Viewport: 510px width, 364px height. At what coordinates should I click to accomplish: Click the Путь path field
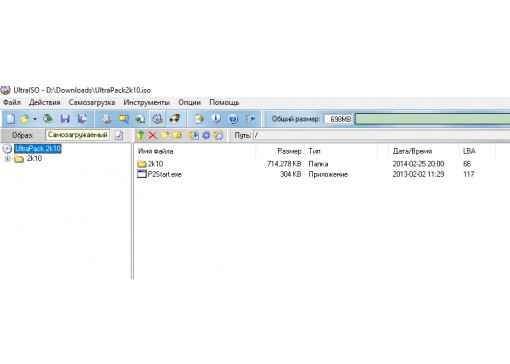pos(381,135)
